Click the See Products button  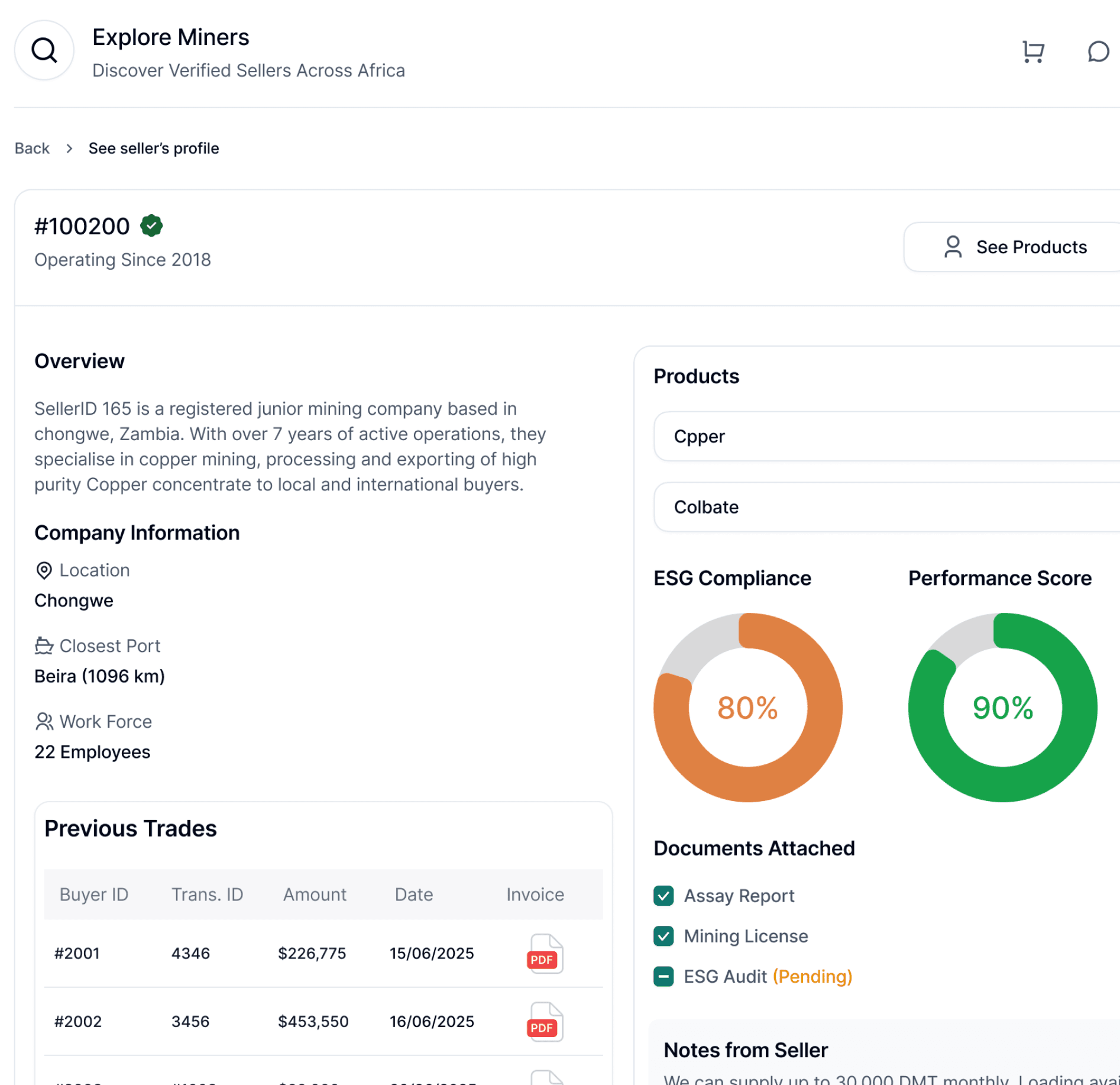[1014, 247]
